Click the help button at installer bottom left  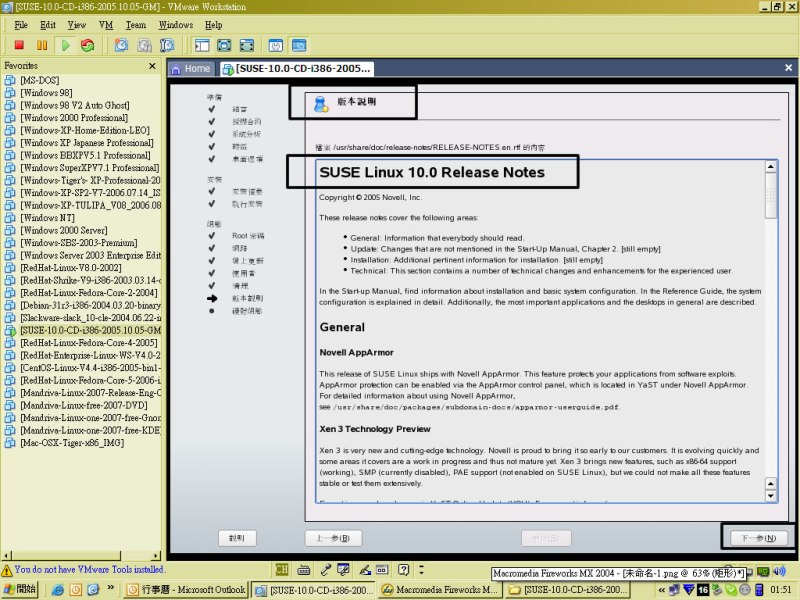click(237, 538)
